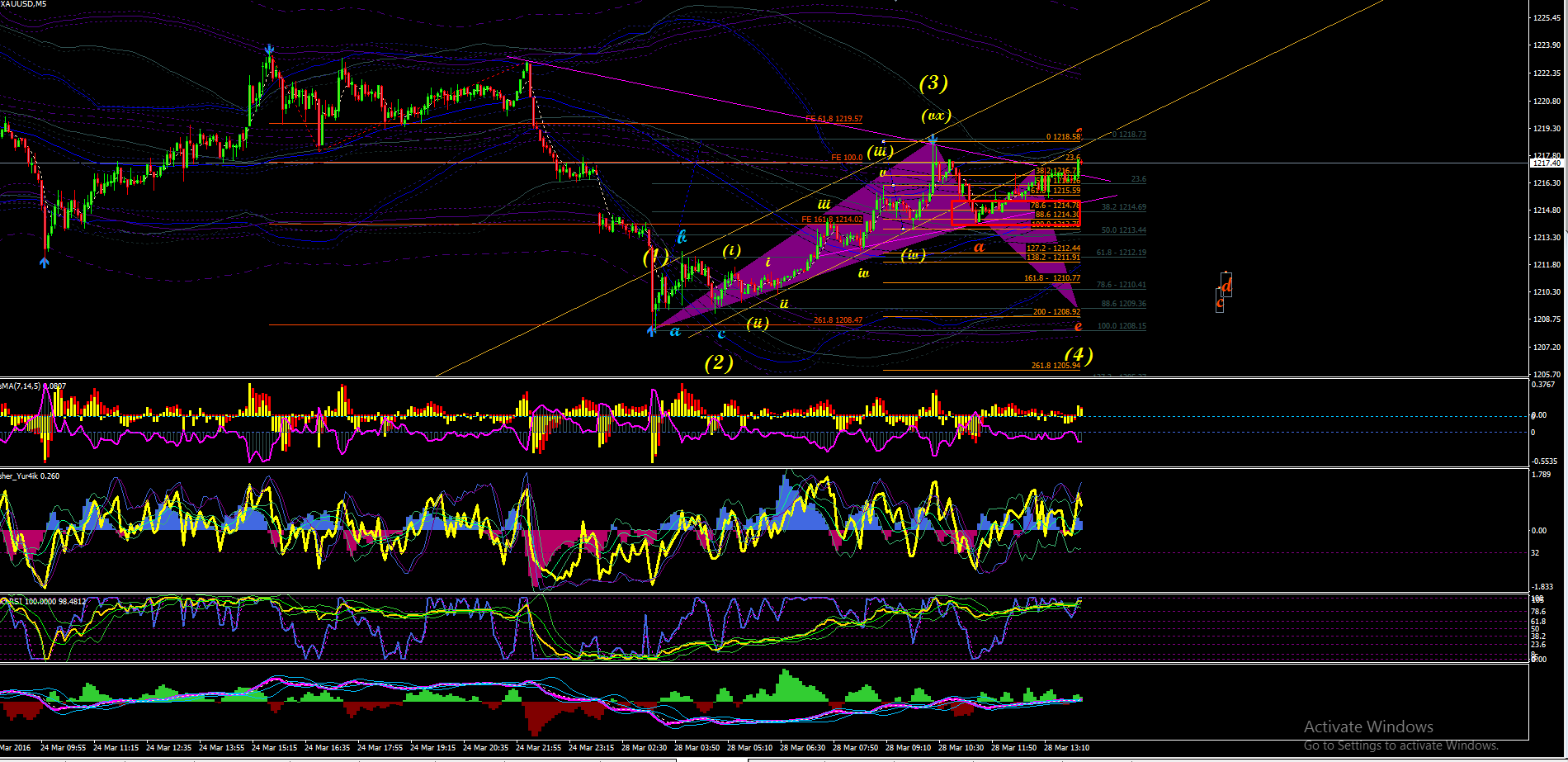1568x762 pixels.
Task: Click the XAUUSD,M5 chart title
Action: point(23,4)
